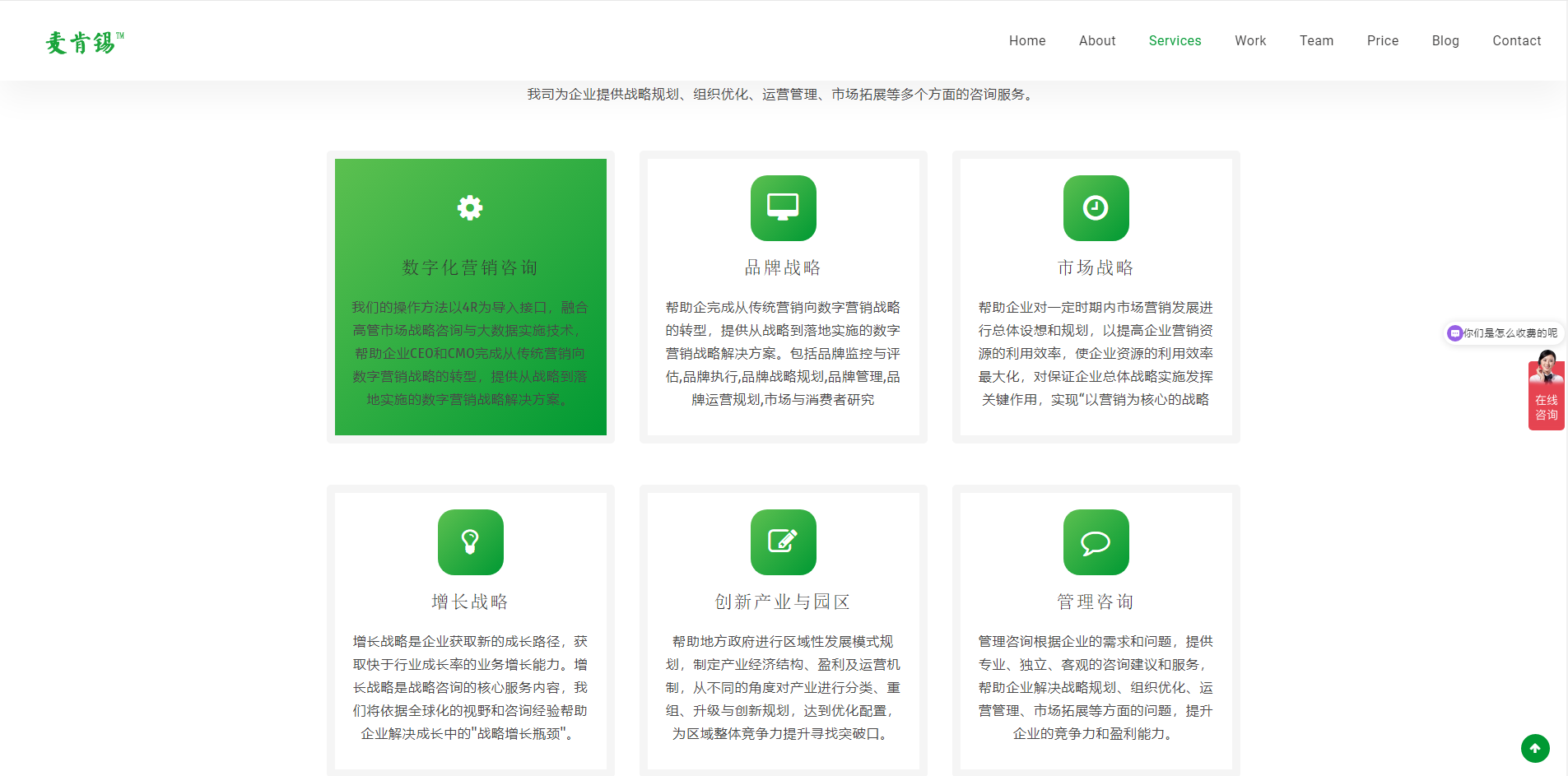Screen dimensions: 1568x776
Task: Select Services in the navigation bar
Action: pyautogui.click(x=1175, y=40)
